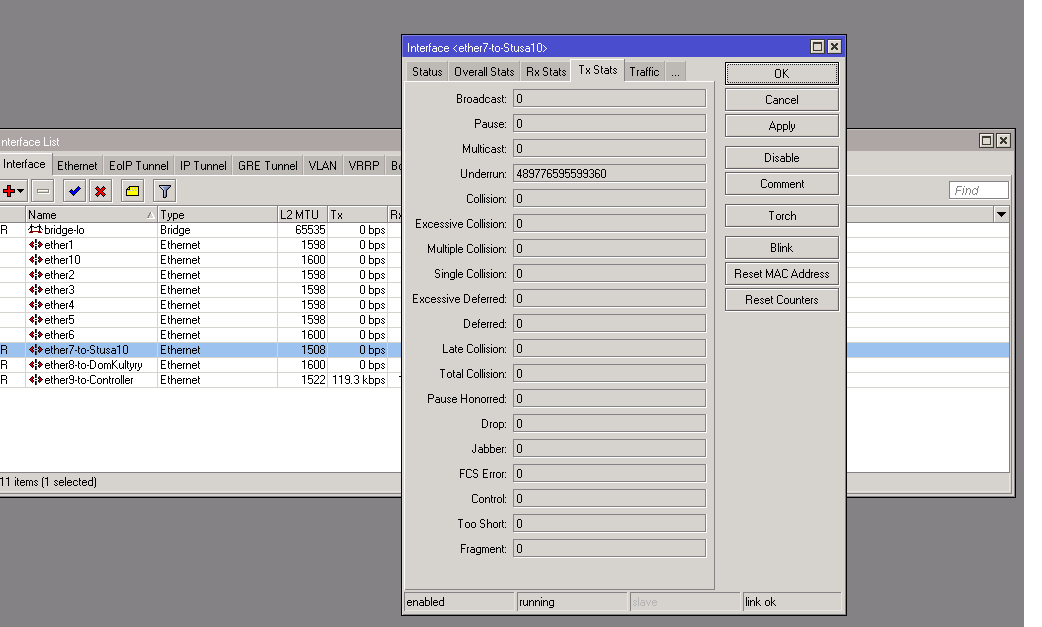Open the EoIP Tunnel tab
The height and width of the screenshot is (627, 1042).
pyautogui.click(x=139, y=166)
